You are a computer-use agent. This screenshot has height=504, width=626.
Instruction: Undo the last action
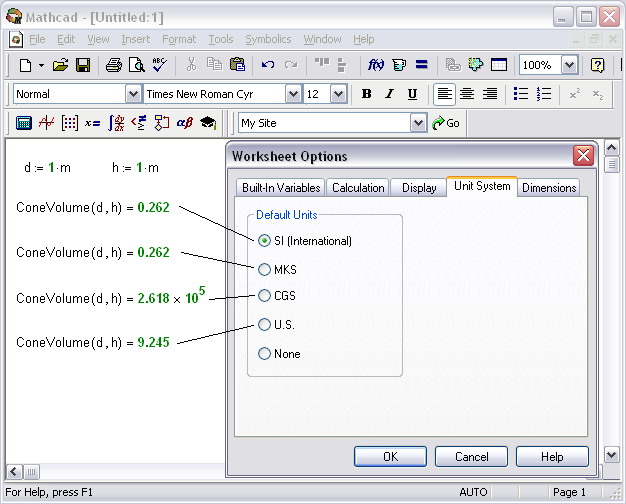268,65
